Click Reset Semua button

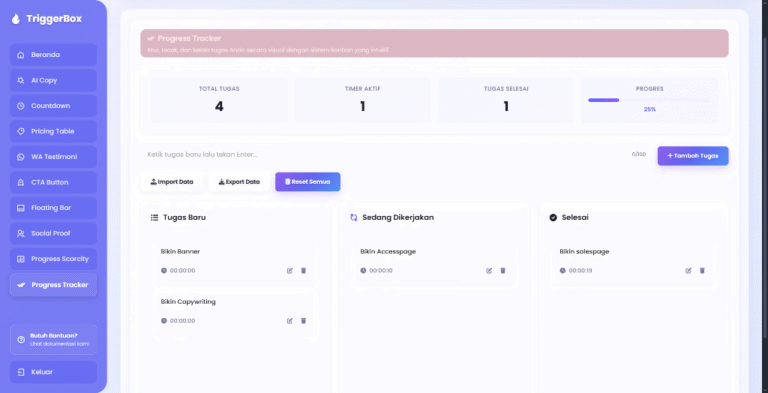308,182
